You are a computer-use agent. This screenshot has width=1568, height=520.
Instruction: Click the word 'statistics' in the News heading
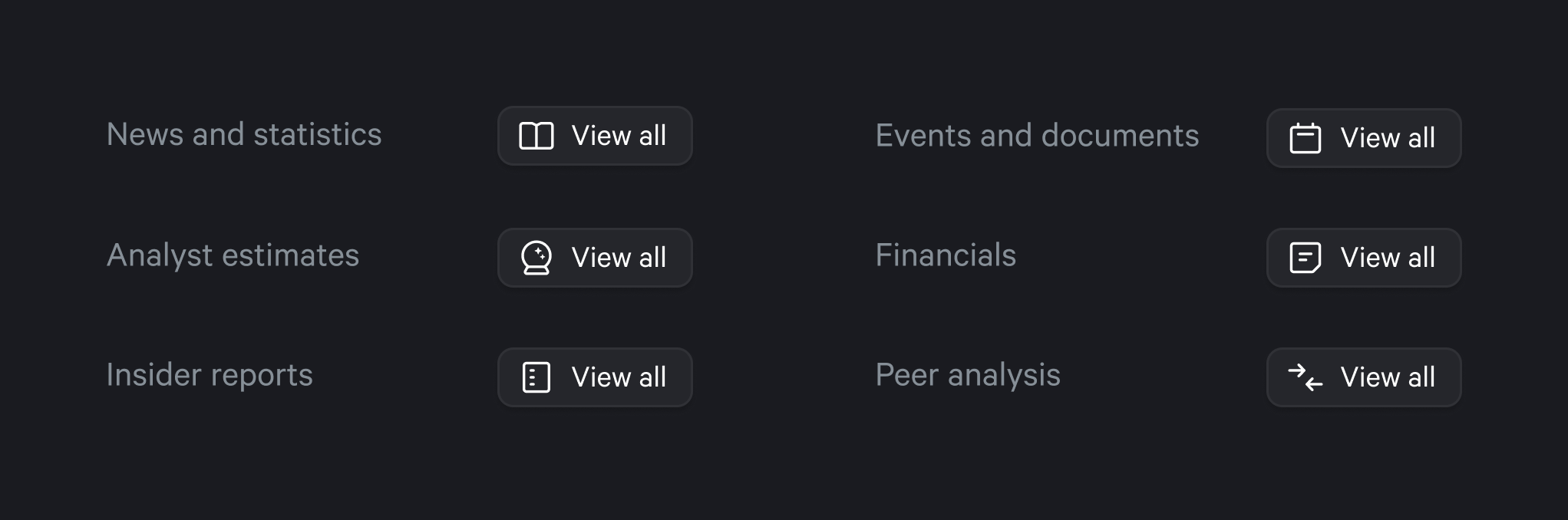(x=317, y=135)
